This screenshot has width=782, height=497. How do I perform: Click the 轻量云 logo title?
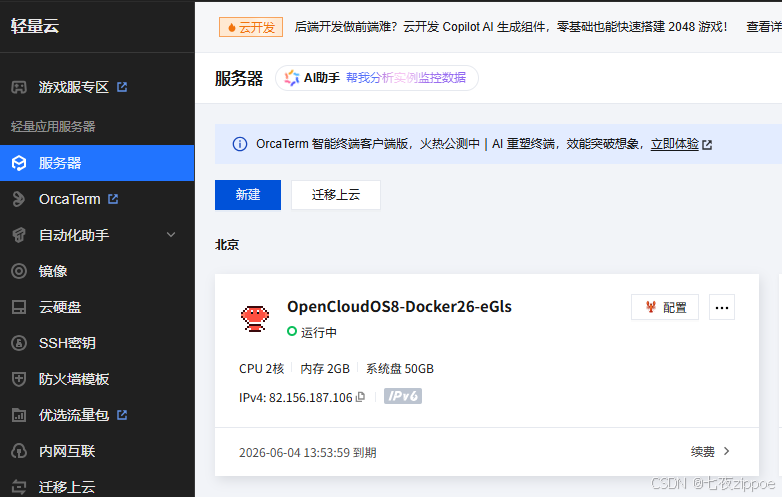35,26
